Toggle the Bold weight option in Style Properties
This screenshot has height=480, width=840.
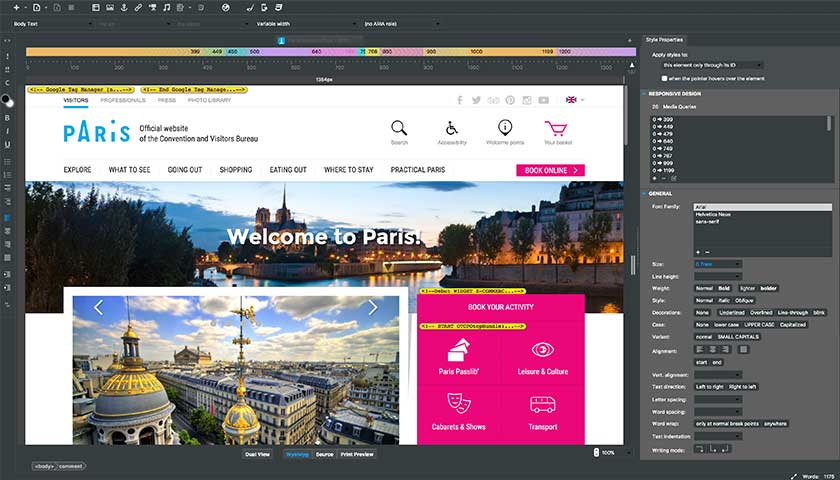(x=724, y=288)
